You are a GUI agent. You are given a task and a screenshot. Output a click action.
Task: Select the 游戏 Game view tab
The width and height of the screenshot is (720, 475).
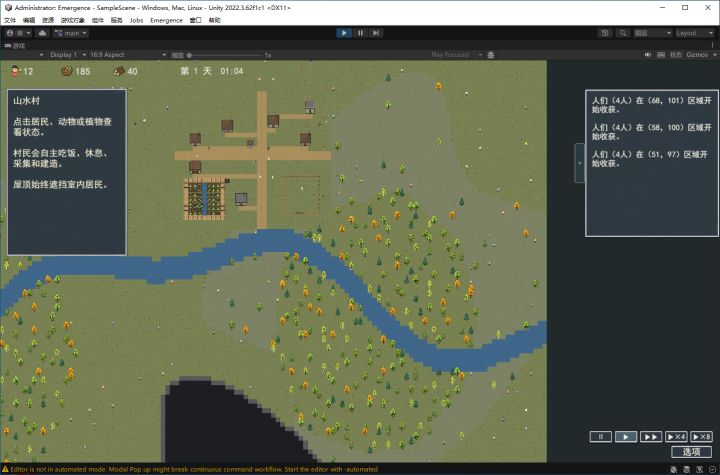pyautogui.click(x=15, y=46)
